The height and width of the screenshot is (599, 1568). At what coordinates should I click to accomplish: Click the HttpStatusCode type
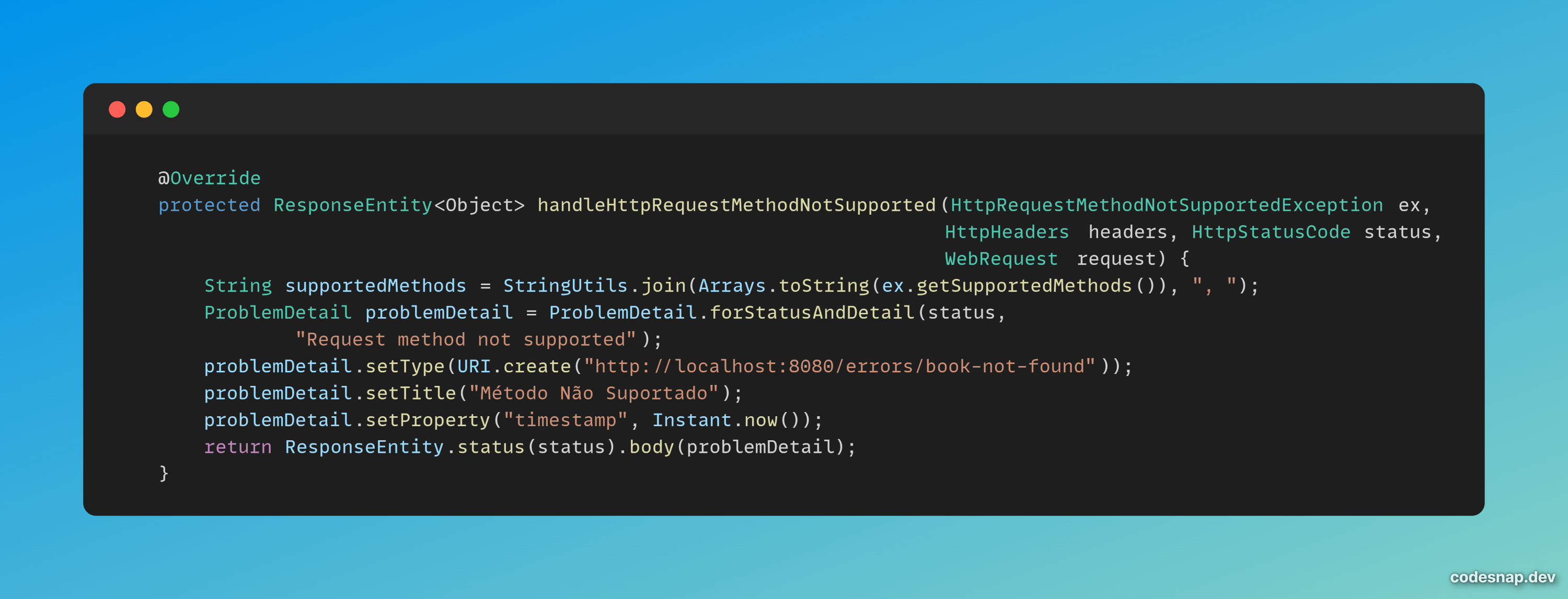click(x=1271, y=232)
